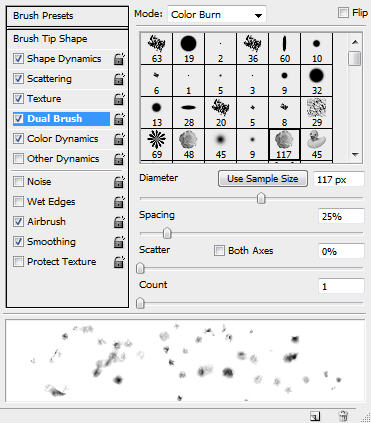Viewport: 371px width, 423px height.
Task: Uncheck the Texture checkbox
Action: [x=18, y=99]
